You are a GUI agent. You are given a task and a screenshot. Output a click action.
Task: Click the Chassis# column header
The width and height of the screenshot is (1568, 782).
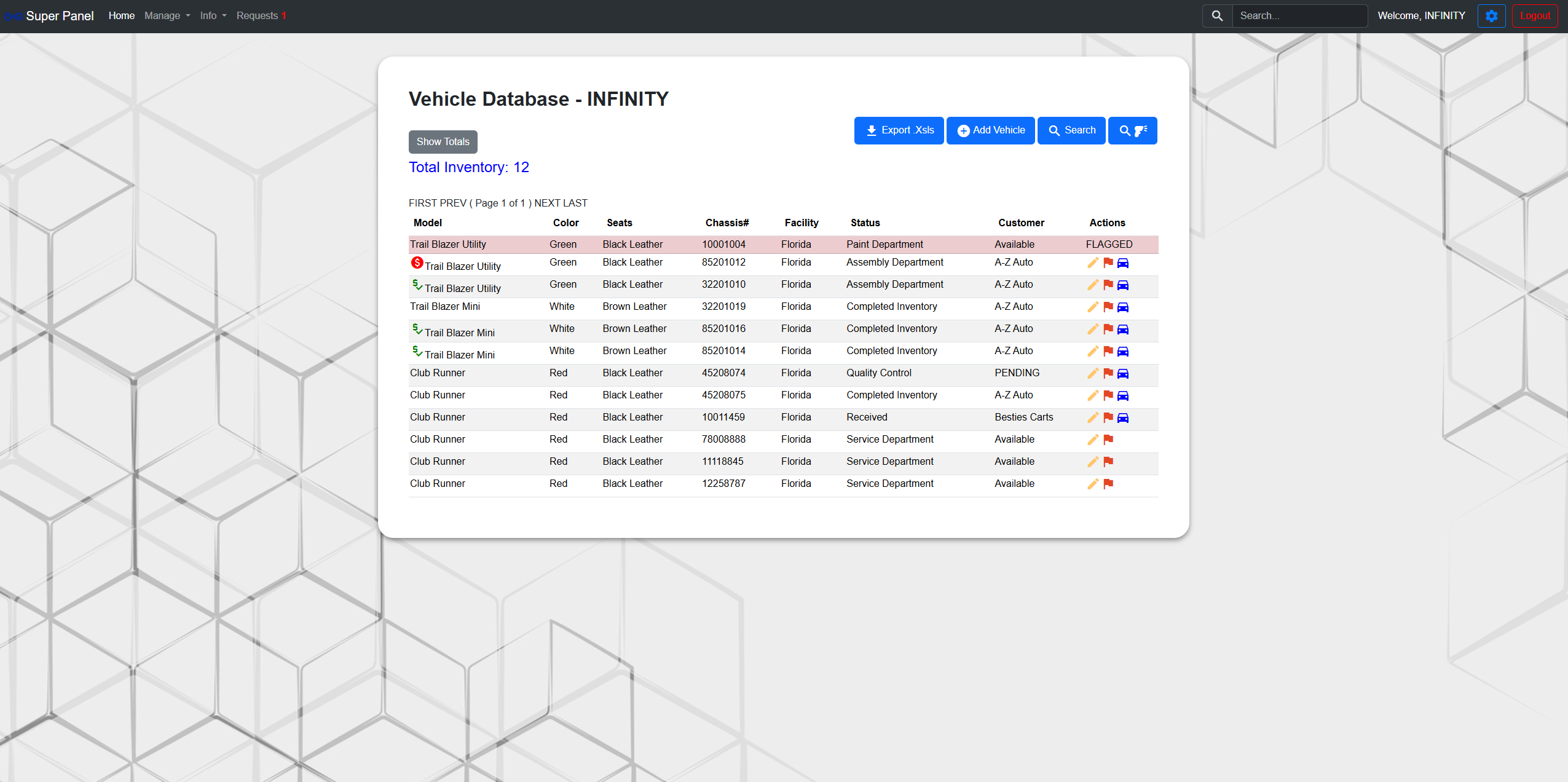pos(727,223)
